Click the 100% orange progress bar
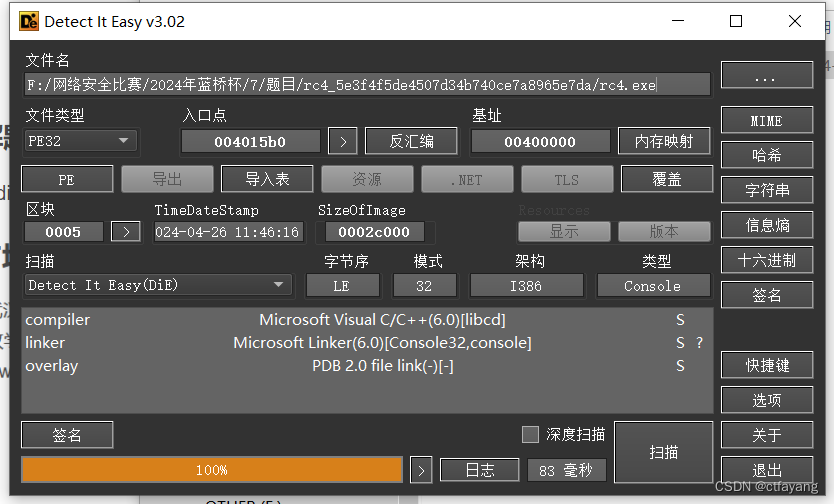The width and height of the screenshot is (834, 504). pyautogui.click(x=211, y=470)
